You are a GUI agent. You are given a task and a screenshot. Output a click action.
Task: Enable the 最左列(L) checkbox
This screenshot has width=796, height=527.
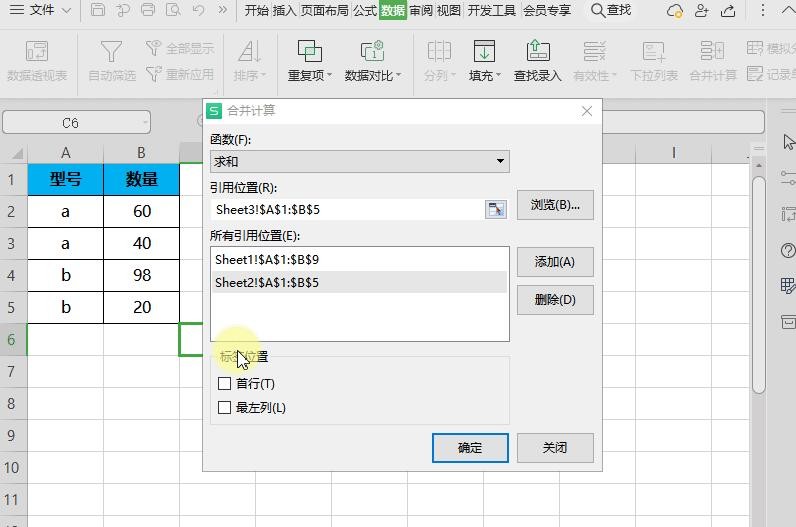(224, 407)
